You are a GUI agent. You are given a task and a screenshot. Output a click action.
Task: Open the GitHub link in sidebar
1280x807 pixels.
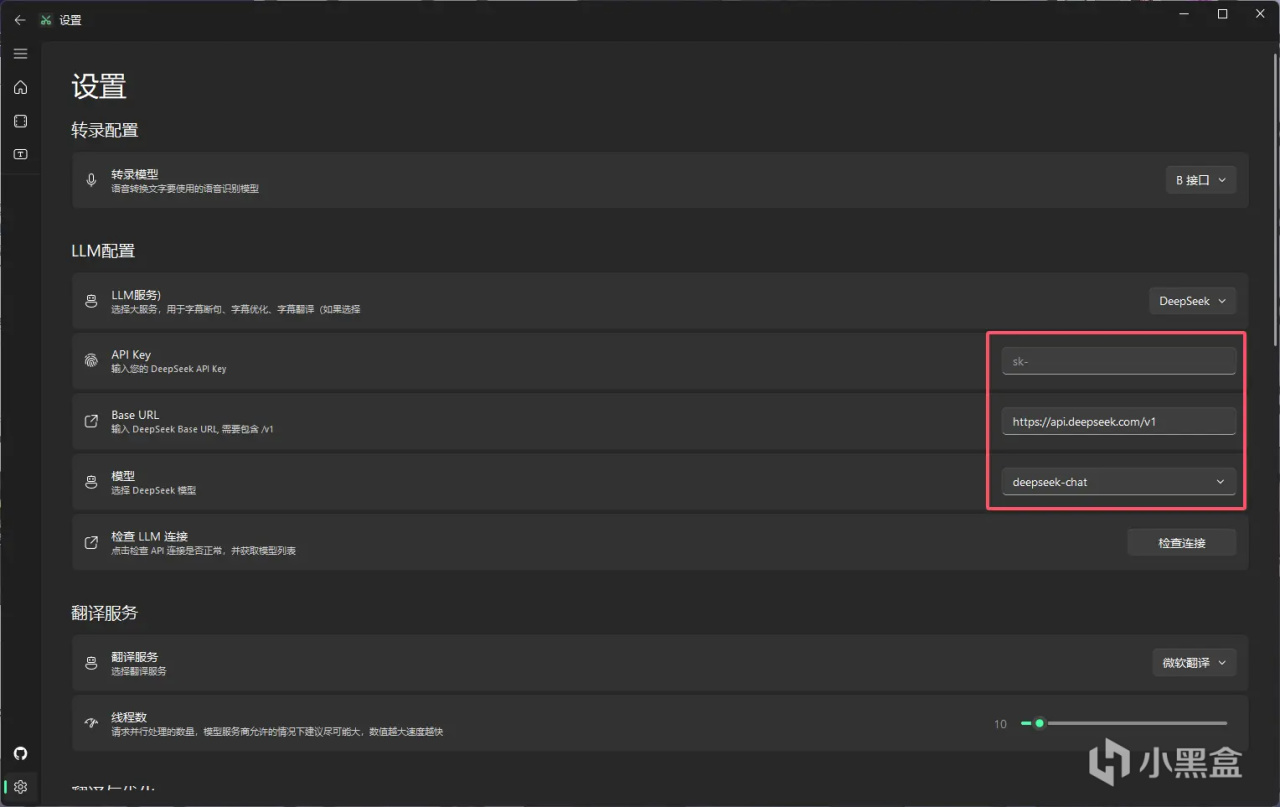[x=20, y=753]
